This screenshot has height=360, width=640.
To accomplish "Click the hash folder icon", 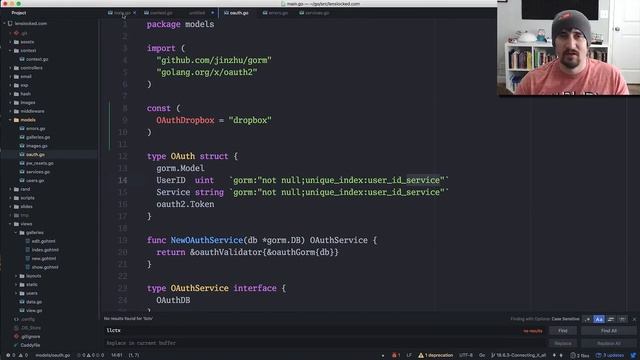I will point(16,94).
